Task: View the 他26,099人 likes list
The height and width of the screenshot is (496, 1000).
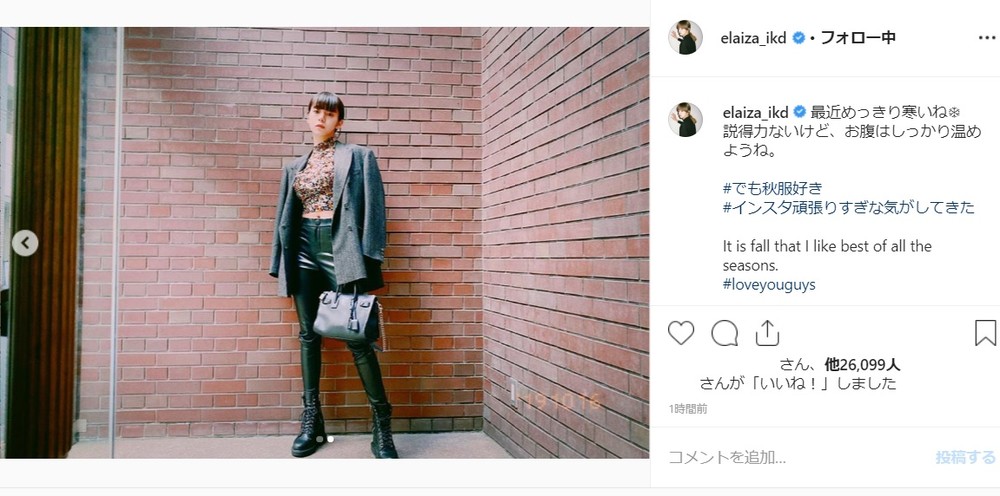Action: (862, 365)
